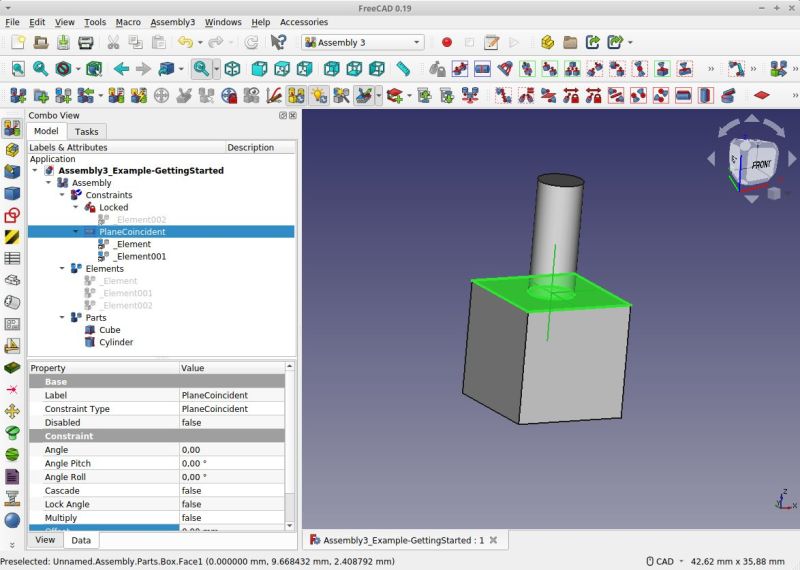Switch to the Isometric view cube icon
The width and height of the screenshot is (800, 570).
233,68
